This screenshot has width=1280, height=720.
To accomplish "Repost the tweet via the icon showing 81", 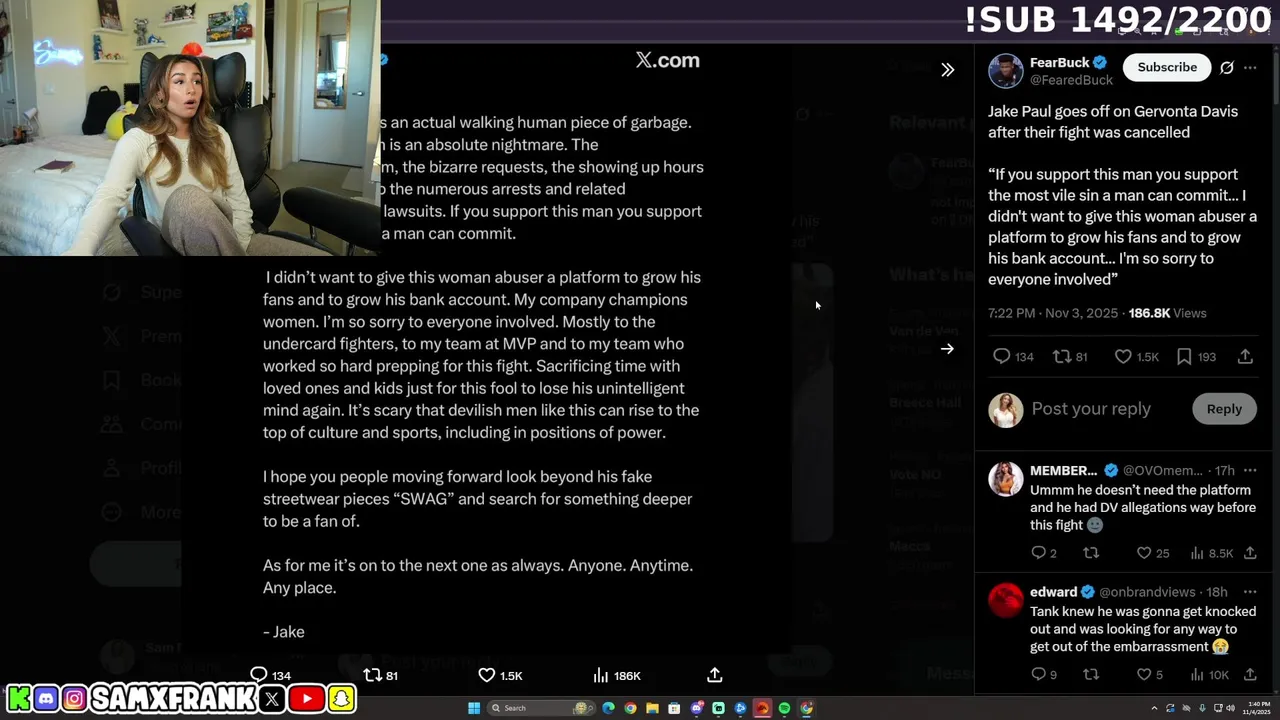I will pyautogui.click(x=1062, y=356).
